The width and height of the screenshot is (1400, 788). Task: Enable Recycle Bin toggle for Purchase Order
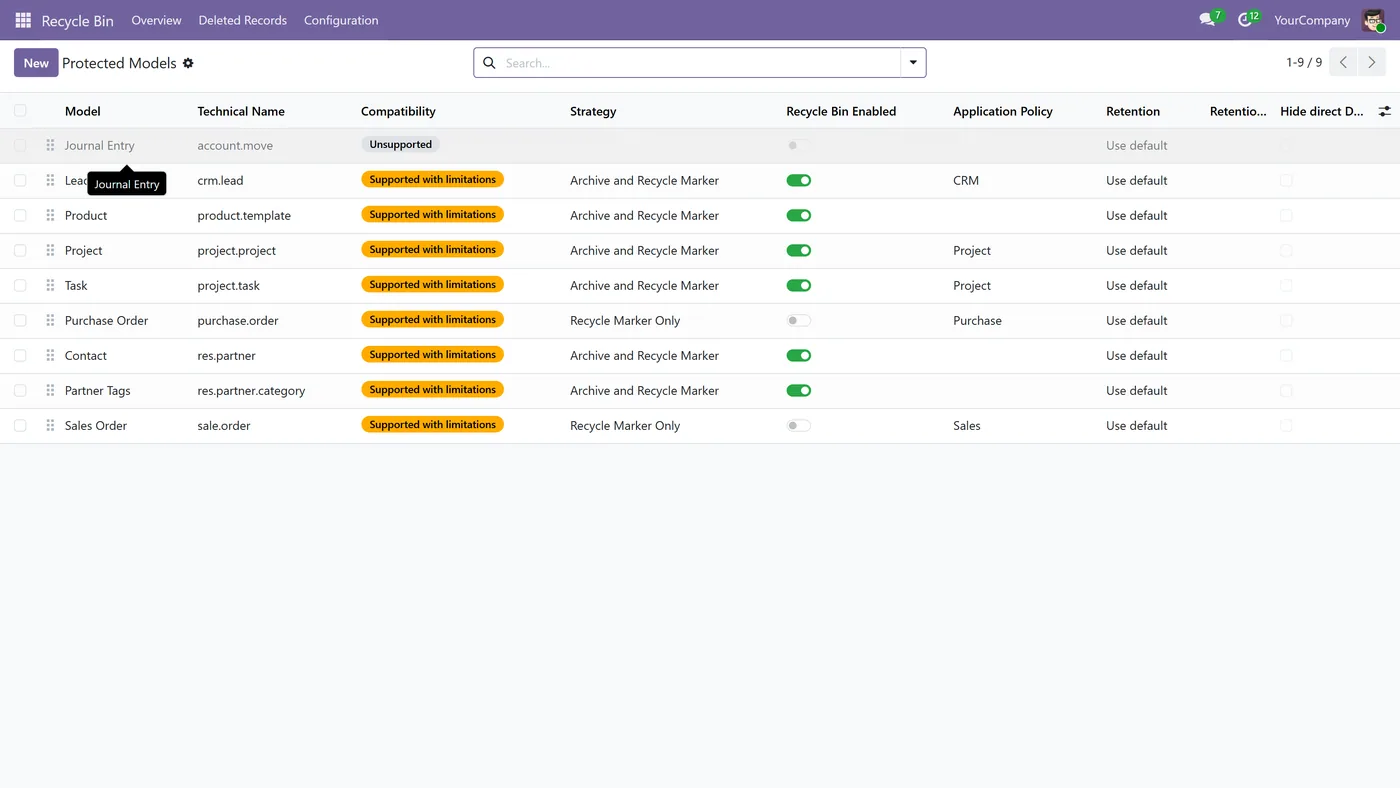pyautogui.click(x=798, y=320)
